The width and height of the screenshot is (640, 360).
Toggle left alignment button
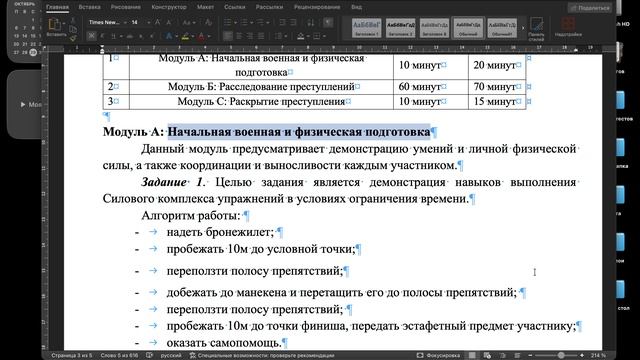click(228, 36)
